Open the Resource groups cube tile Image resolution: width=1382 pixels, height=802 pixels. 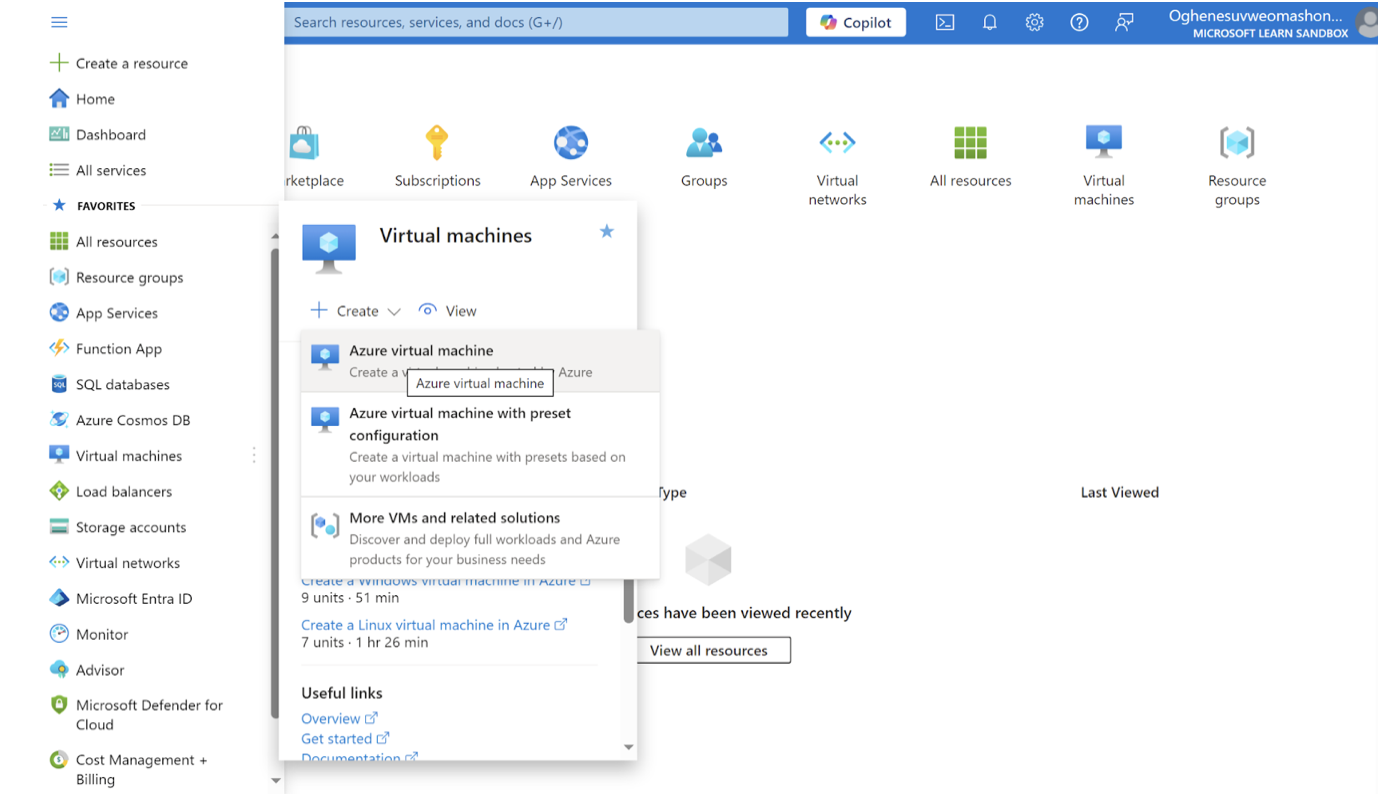pos(1237,143)
